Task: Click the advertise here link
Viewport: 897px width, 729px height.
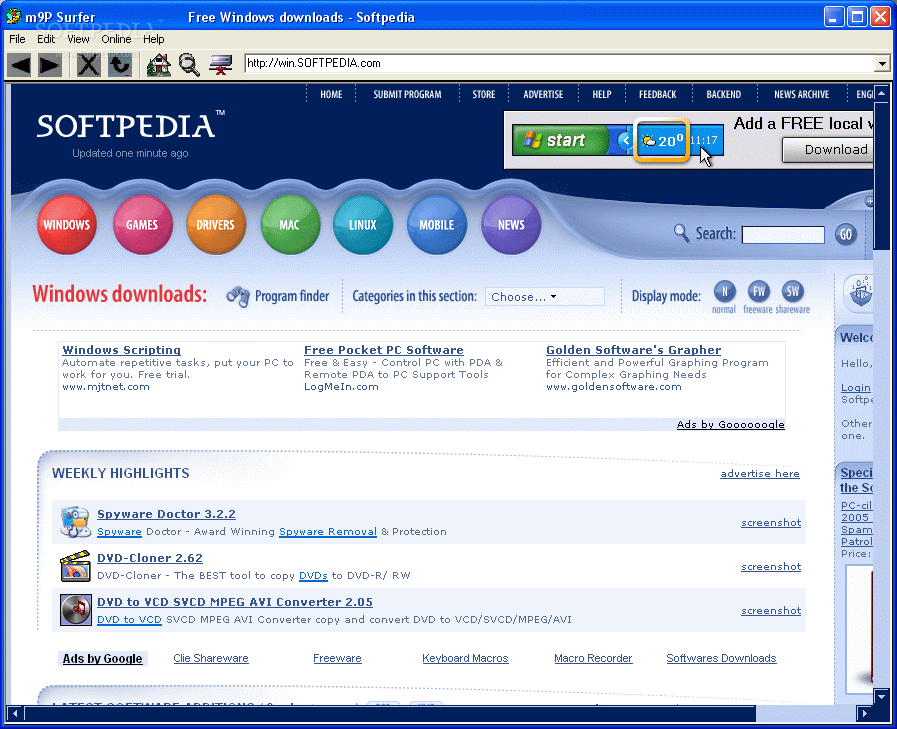Action: tap(760, 473)
